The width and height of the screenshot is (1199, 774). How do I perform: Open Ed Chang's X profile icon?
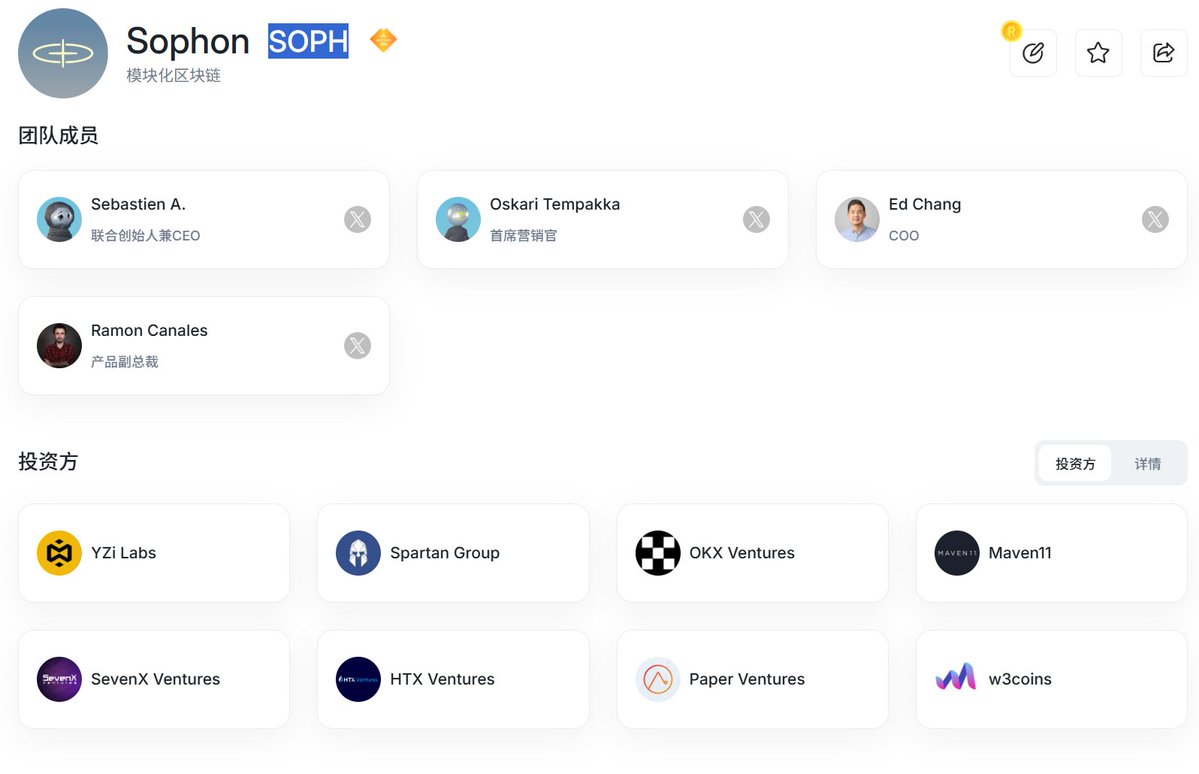[1155, 219]
